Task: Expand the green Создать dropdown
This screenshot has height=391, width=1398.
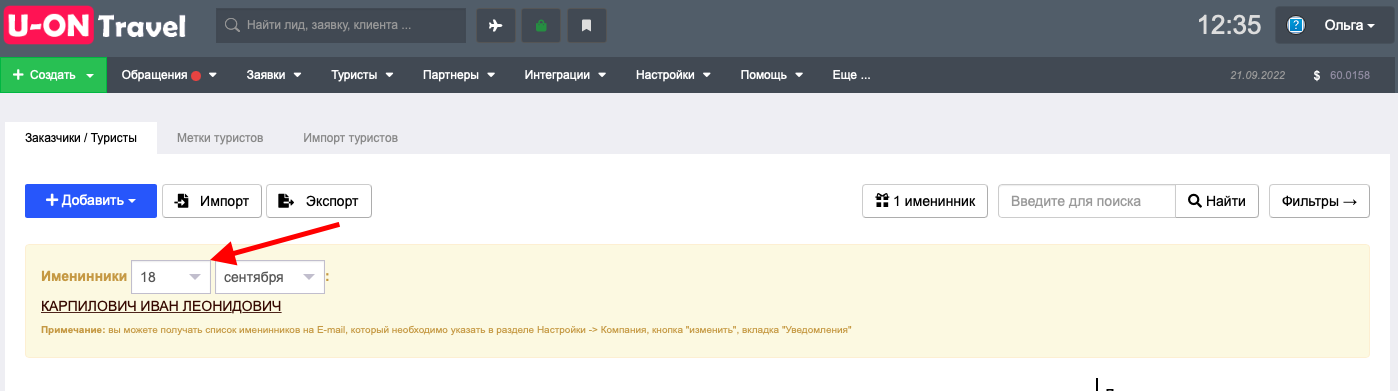Action: pyautogui.click(x=53, y=75)
